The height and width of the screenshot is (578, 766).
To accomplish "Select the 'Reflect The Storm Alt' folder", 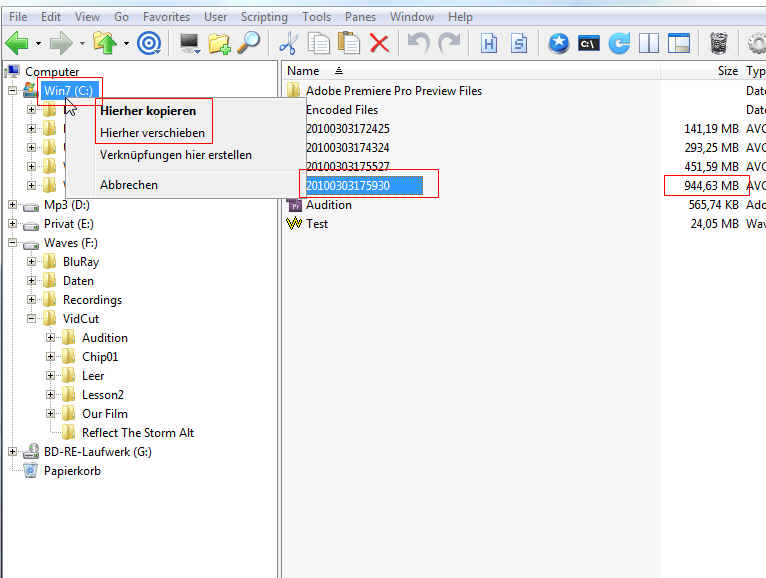I will pos(137,433).
